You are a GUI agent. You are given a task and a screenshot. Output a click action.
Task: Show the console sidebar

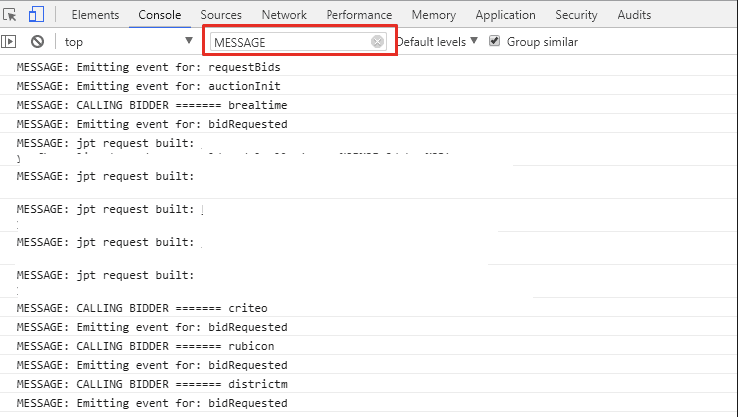pos(9,41)
